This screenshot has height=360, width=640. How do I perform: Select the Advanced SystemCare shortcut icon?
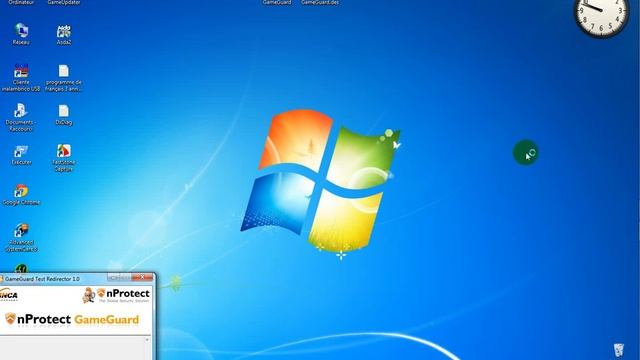click(21, 238)
